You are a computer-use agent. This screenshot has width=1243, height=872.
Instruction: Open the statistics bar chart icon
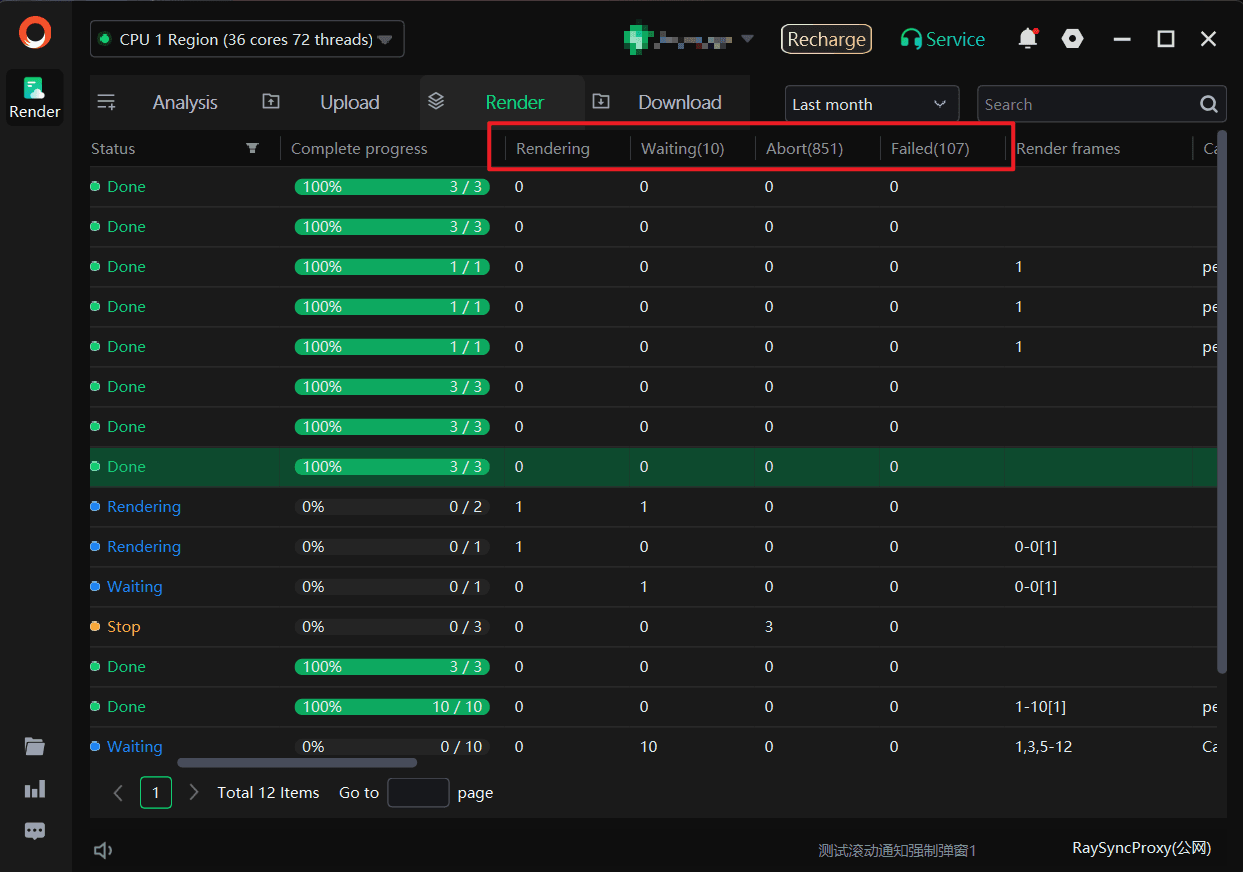[x=35, y=789]
